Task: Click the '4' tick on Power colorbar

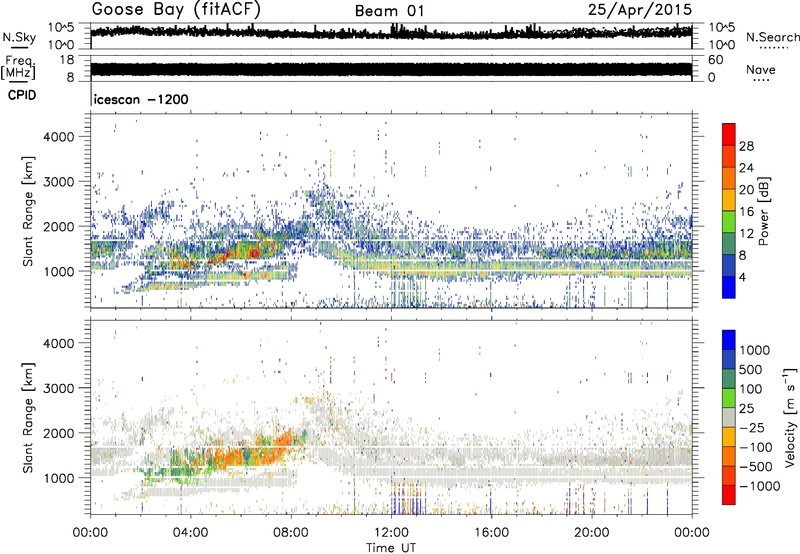Action: pyautogui.click(x=743, y=277)
